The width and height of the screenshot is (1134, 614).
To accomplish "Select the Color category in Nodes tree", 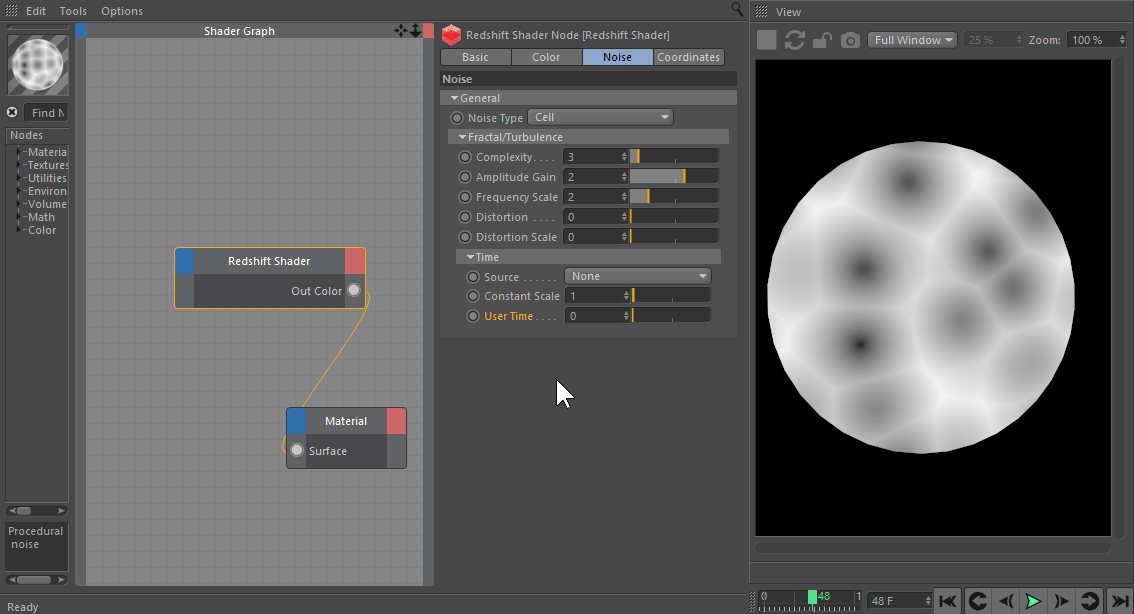I will pyautogui.click(x=42, y=230).
